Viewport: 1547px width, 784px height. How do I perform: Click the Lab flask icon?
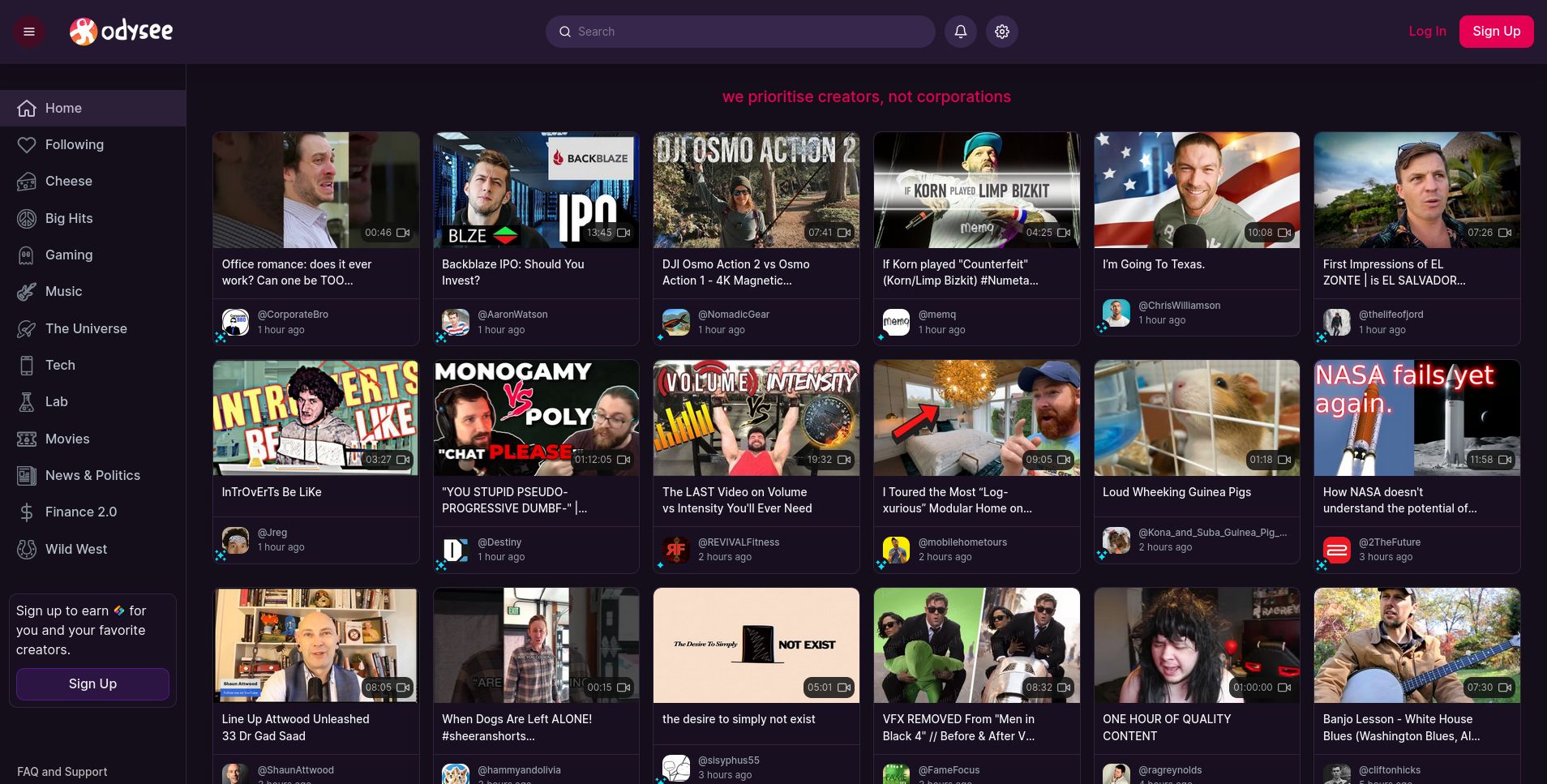pos(27,401)
